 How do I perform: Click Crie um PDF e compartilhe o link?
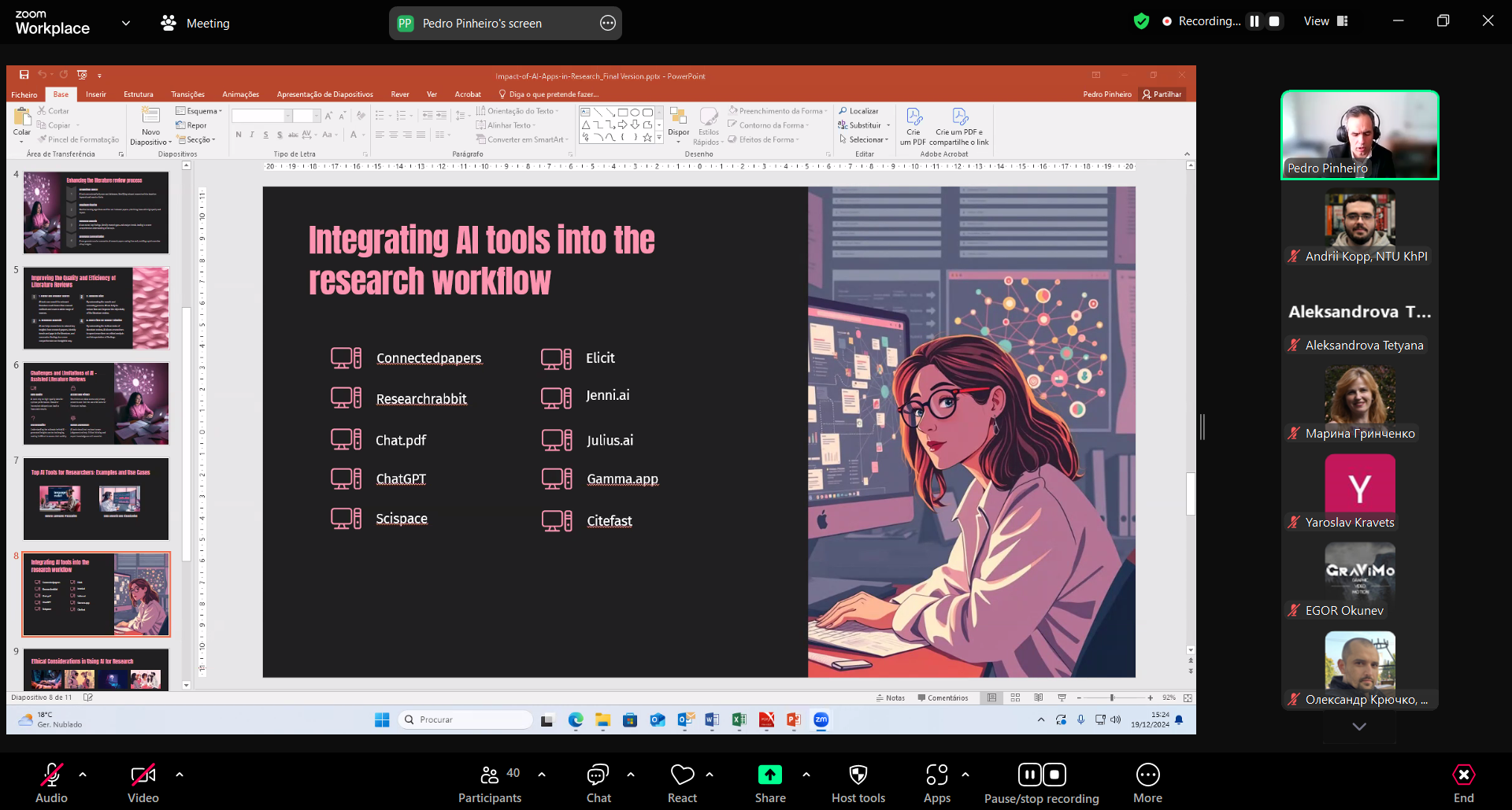959,126
